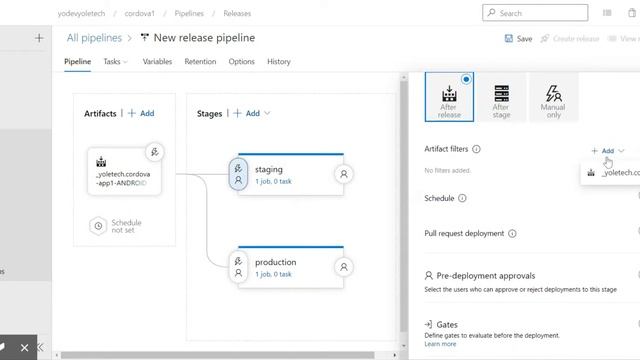Image resolution: width=640 pixels, height=360 pixels.
Task: Select the production stage name
Action: pos(276,262)
